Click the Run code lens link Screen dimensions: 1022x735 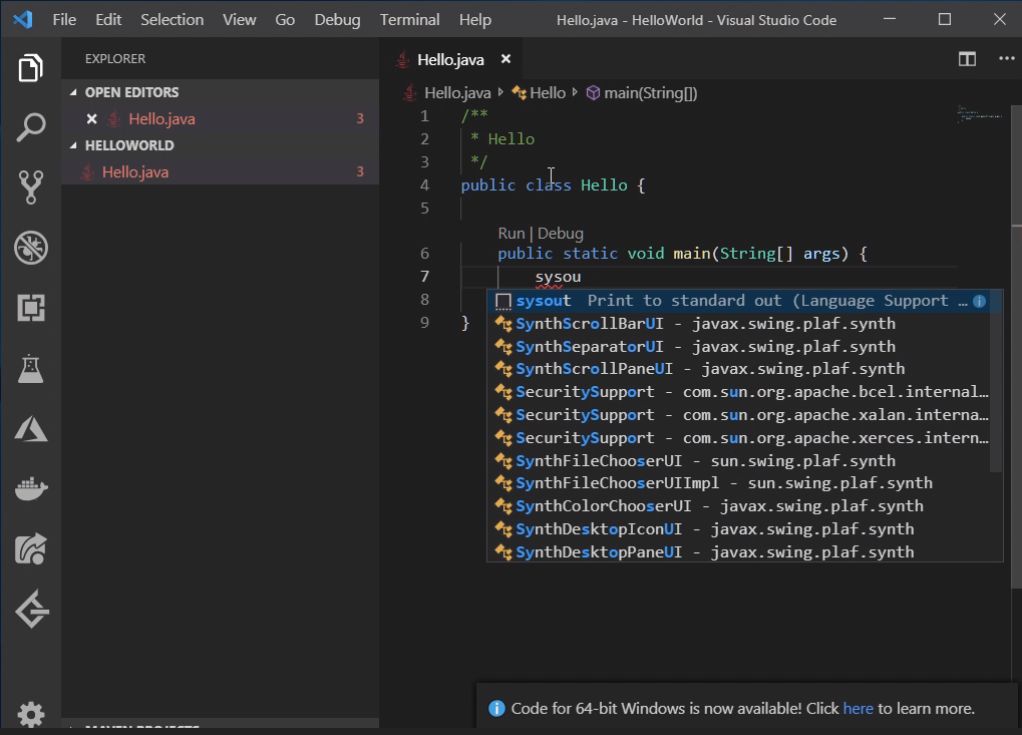(x=510, y=233)
